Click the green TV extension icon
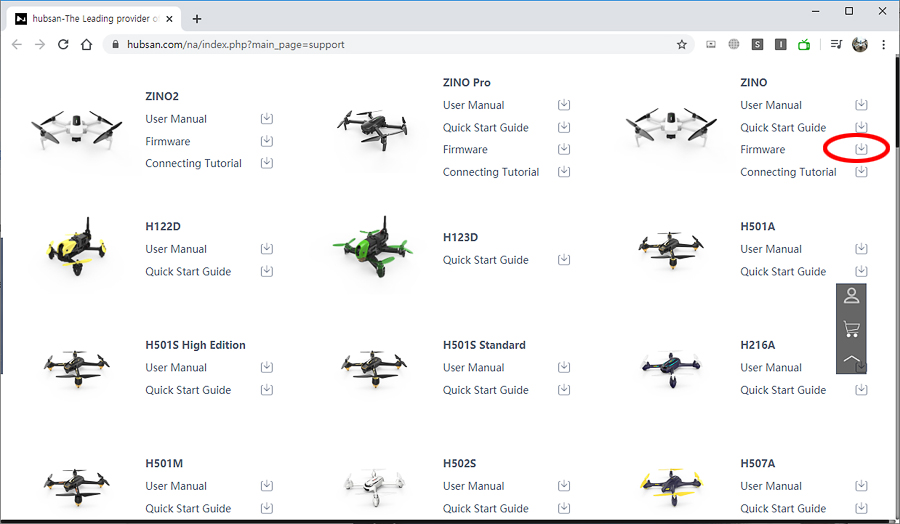The height and width of the screenshot is (524, 900). click(x=804, y=45)
